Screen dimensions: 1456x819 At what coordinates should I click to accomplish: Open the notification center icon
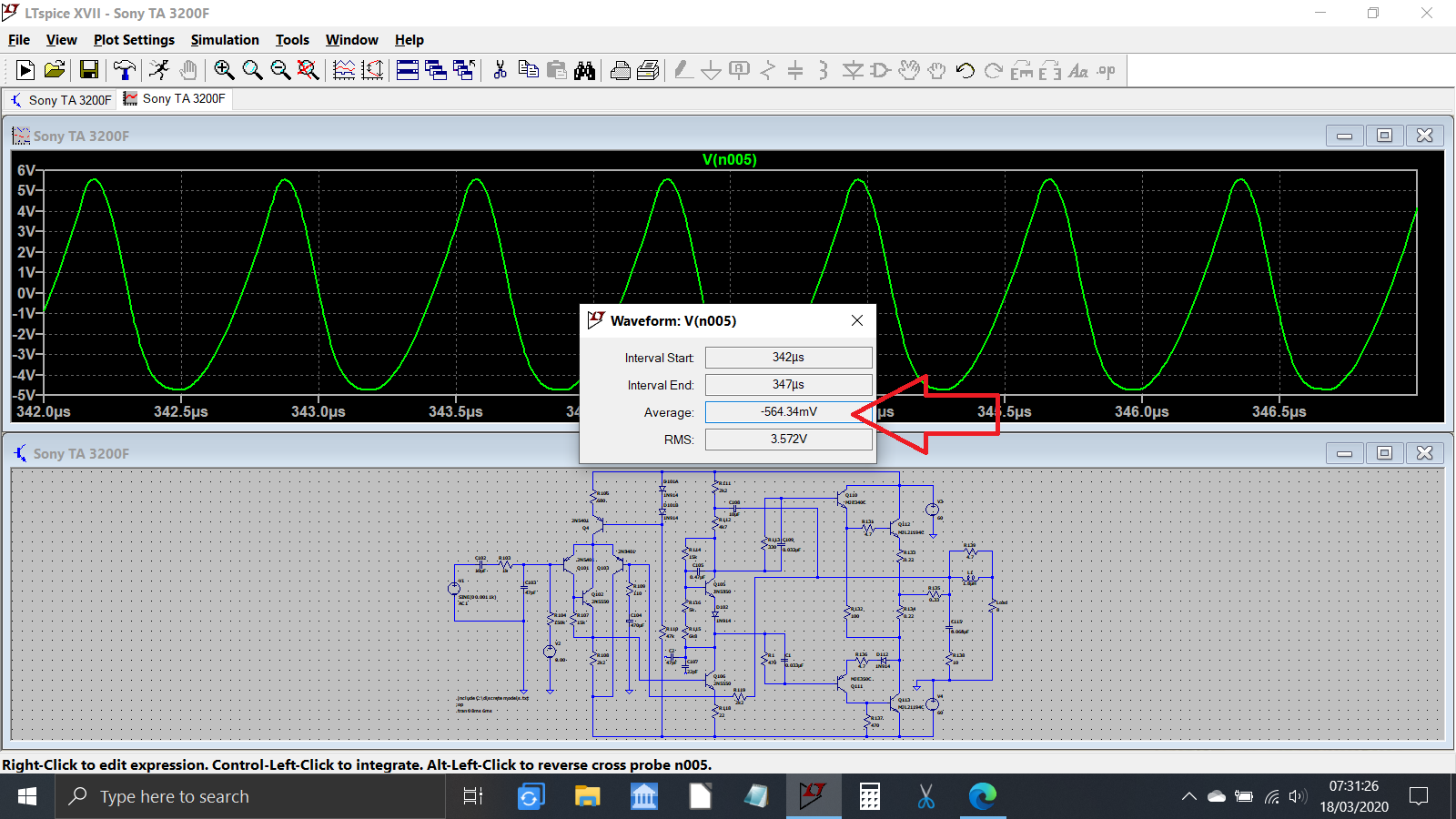(x=1419, y=796)
